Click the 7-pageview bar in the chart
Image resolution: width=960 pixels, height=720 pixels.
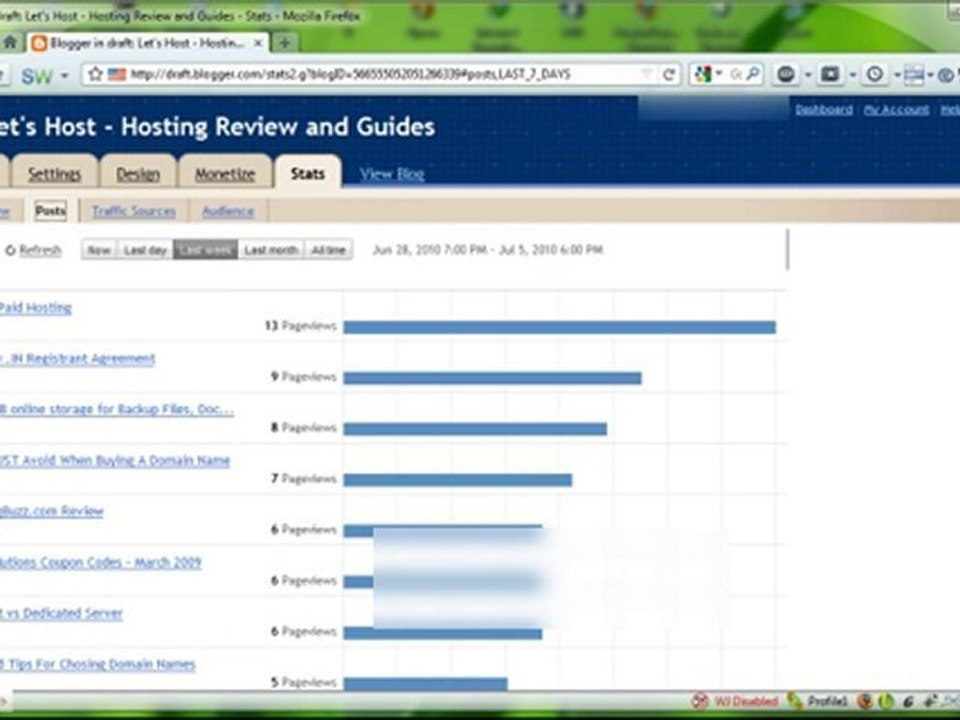pyautogui.click(x=458, y=480)
